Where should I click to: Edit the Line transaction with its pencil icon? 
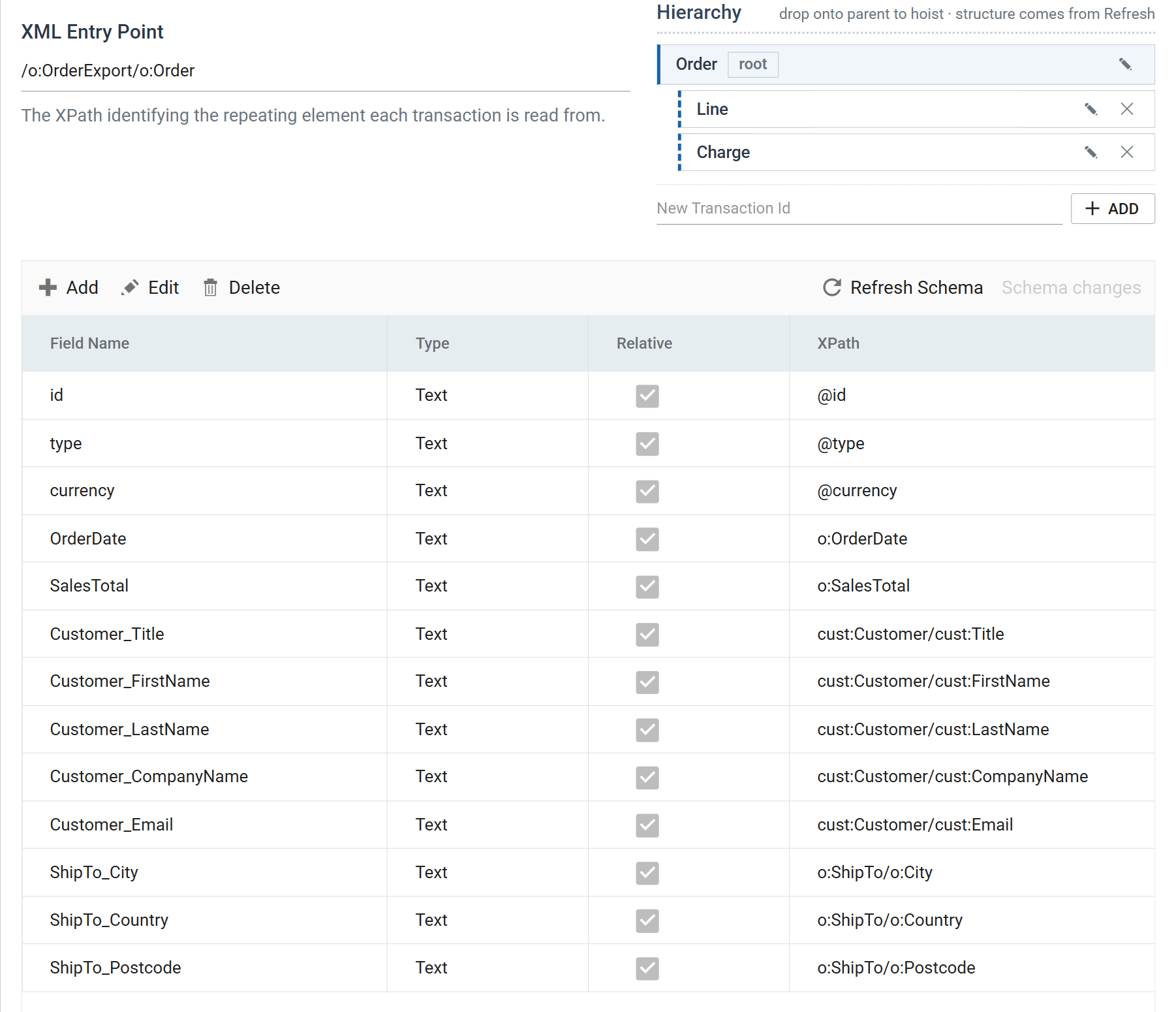pos(1091,109)
